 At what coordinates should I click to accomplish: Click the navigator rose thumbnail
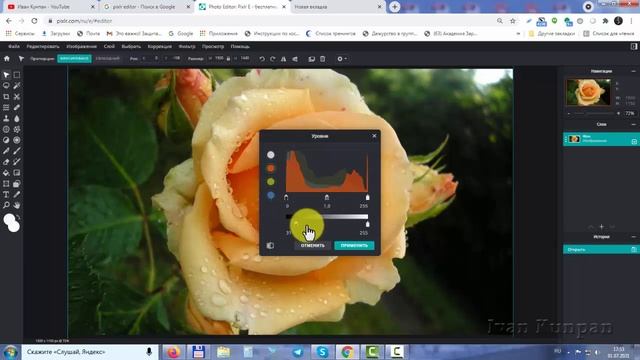[x=588, y=92]
